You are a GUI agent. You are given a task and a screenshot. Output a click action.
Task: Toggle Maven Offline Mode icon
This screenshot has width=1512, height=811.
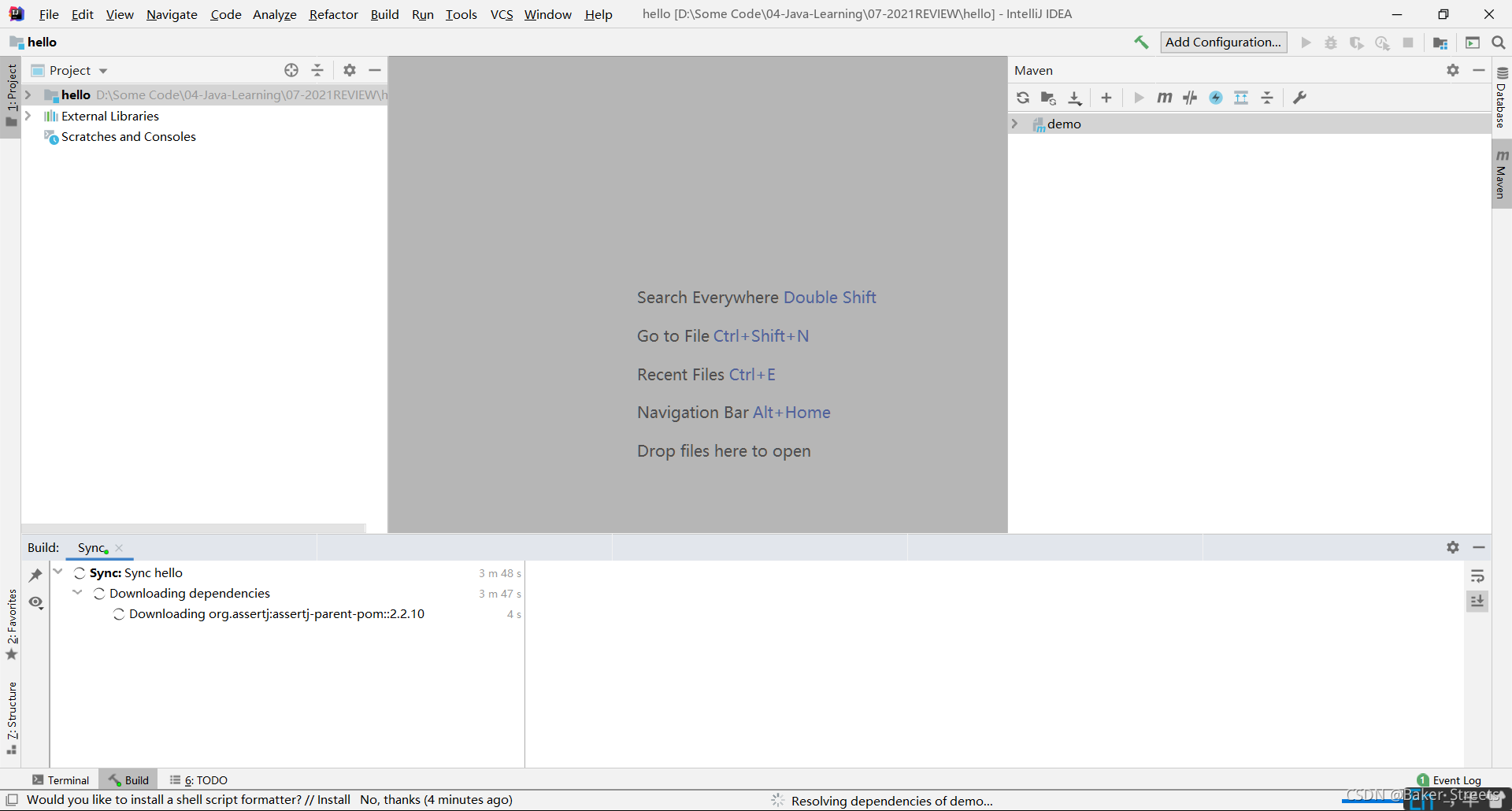[1190, 98]
